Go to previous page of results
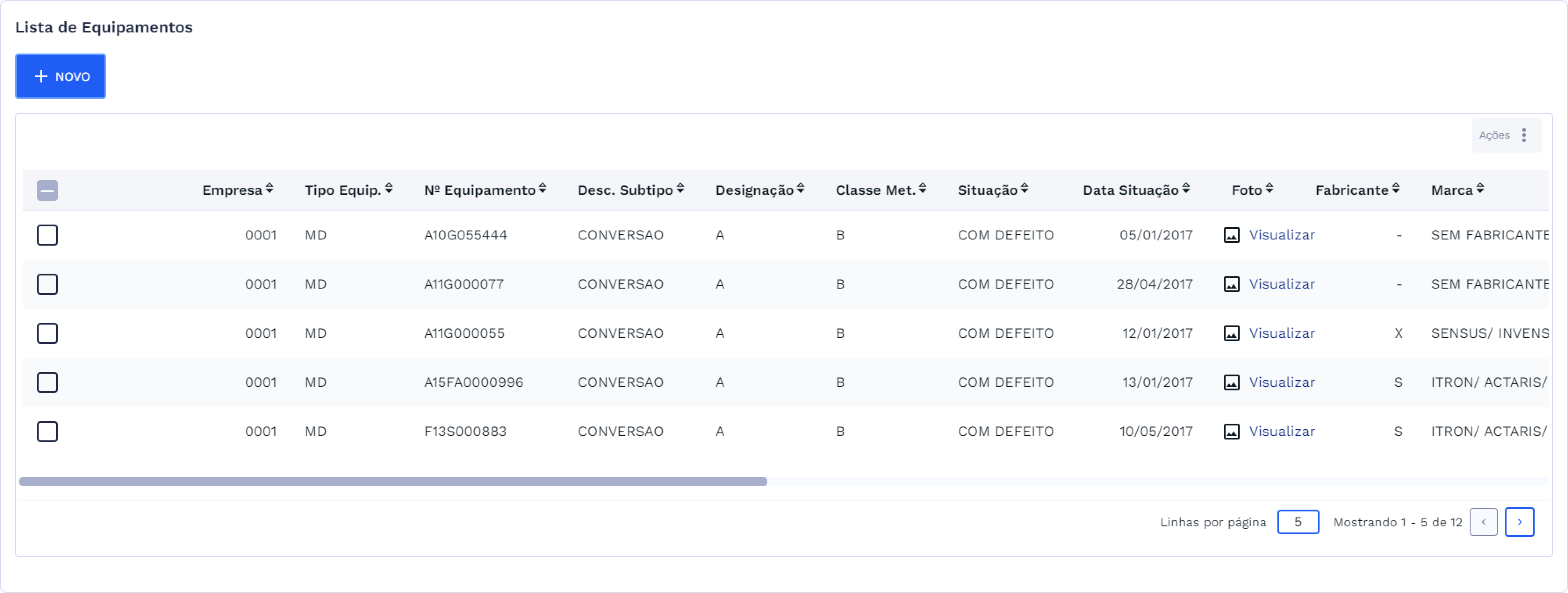The width and height of the screenshot is (1568, 593). point(1483,522)
